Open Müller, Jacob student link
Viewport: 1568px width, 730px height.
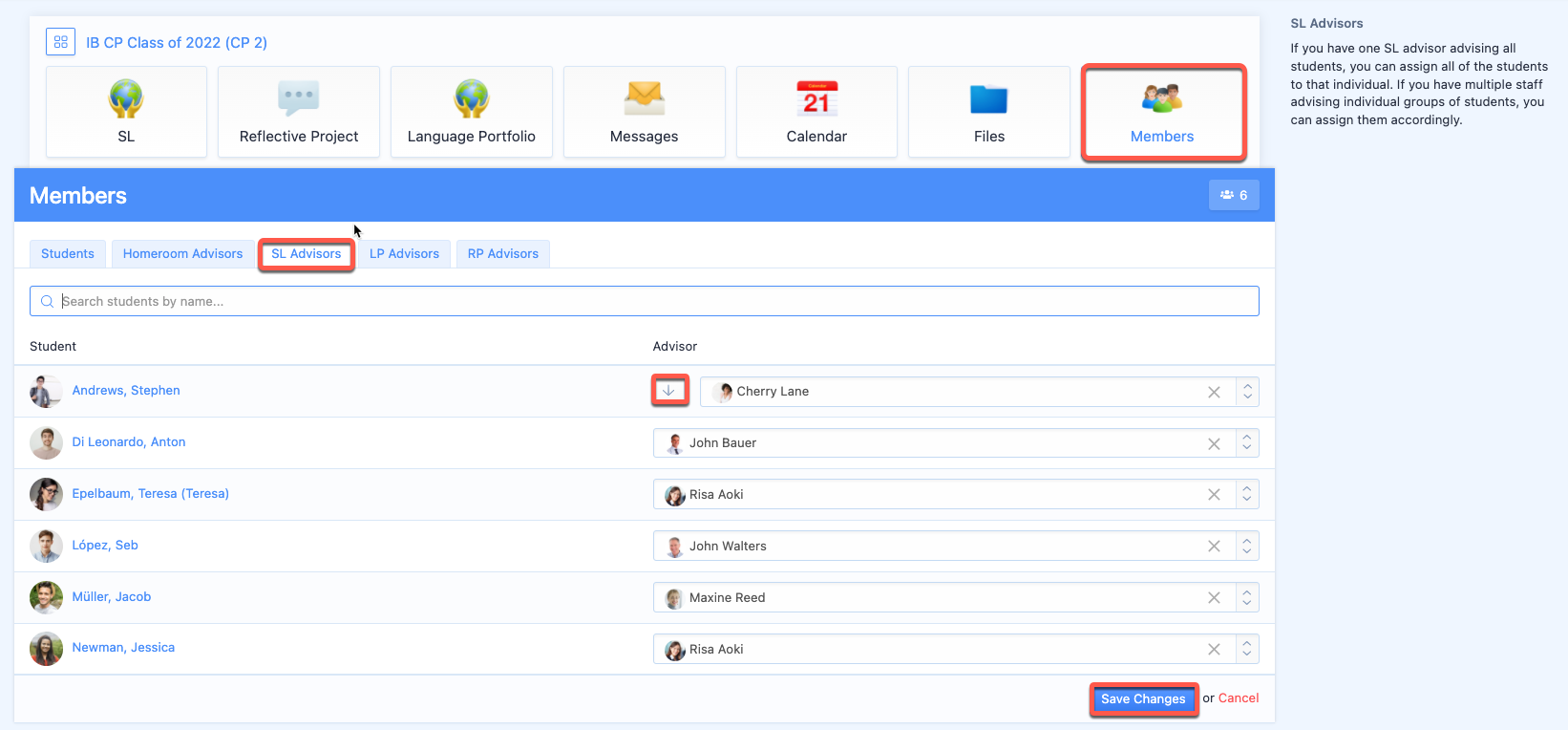pos(112,597)
